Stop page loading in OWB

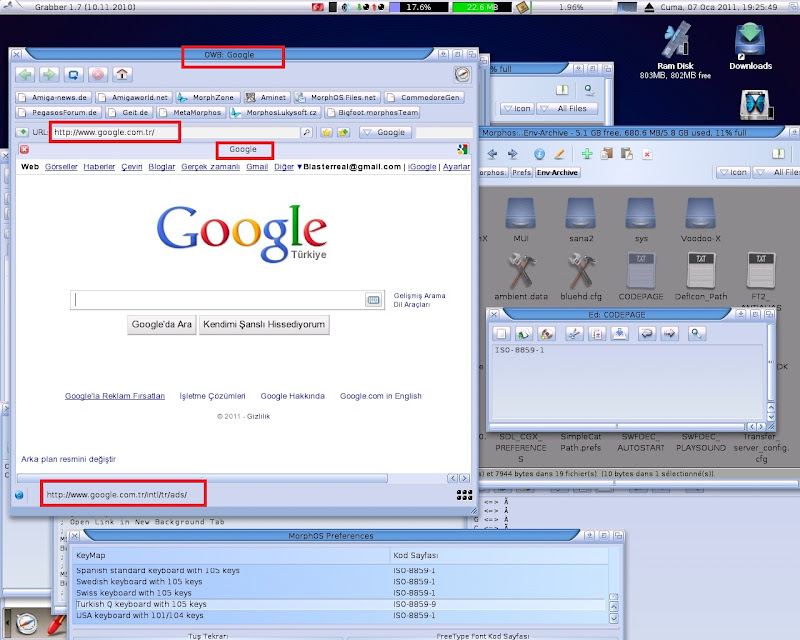coord(98,75)
